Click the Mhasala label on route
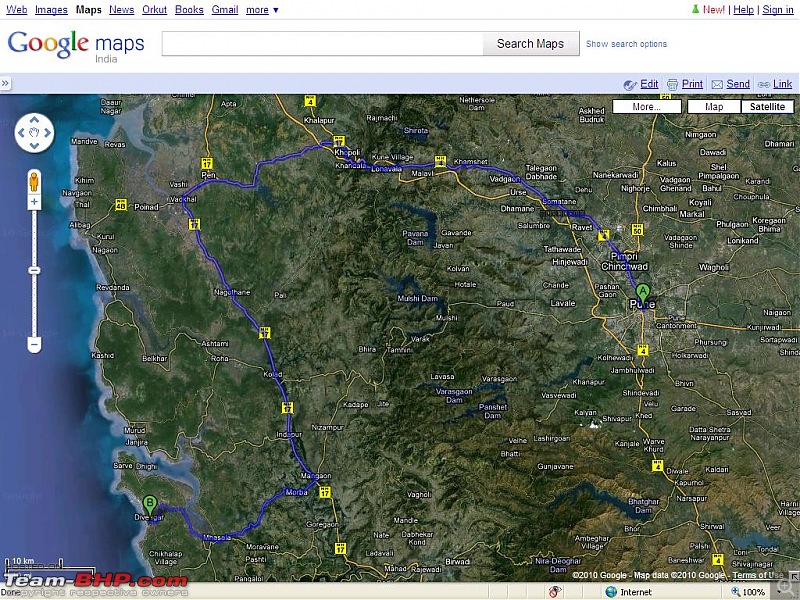Viewport: 800px width, 600px height. (x=217, y=538)
